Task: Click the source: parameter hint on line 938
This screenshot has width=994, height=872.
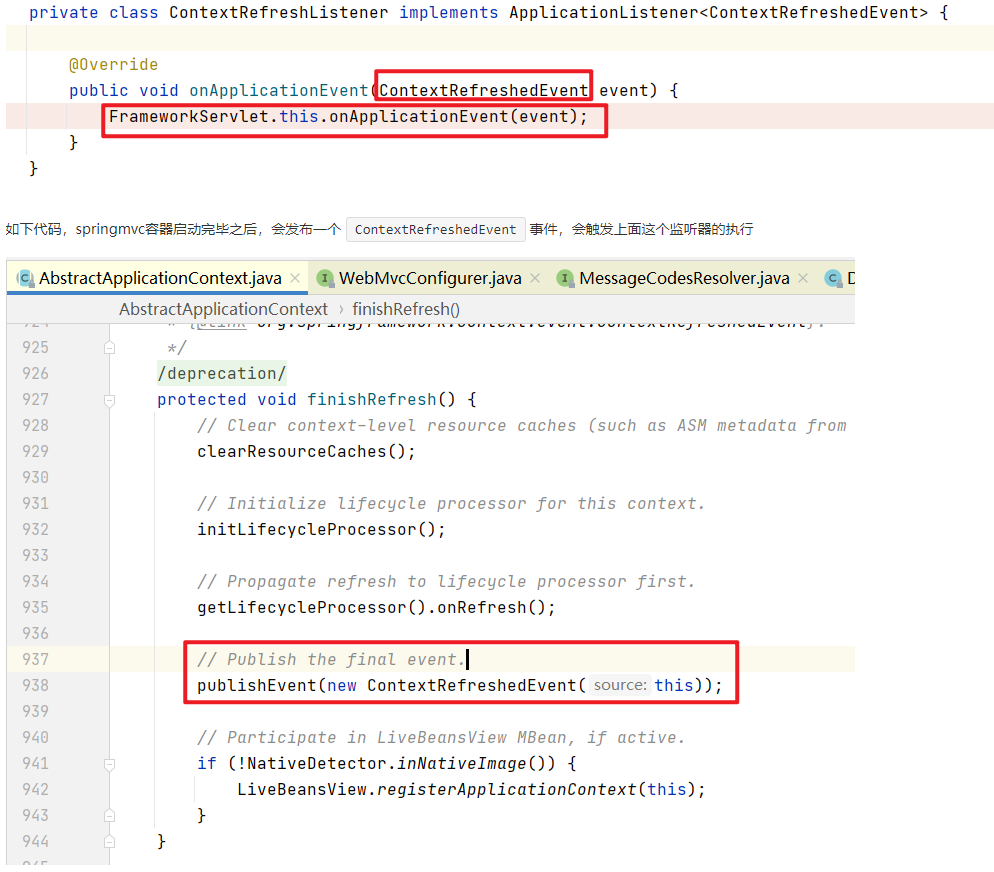Action: tap(619, 685)
